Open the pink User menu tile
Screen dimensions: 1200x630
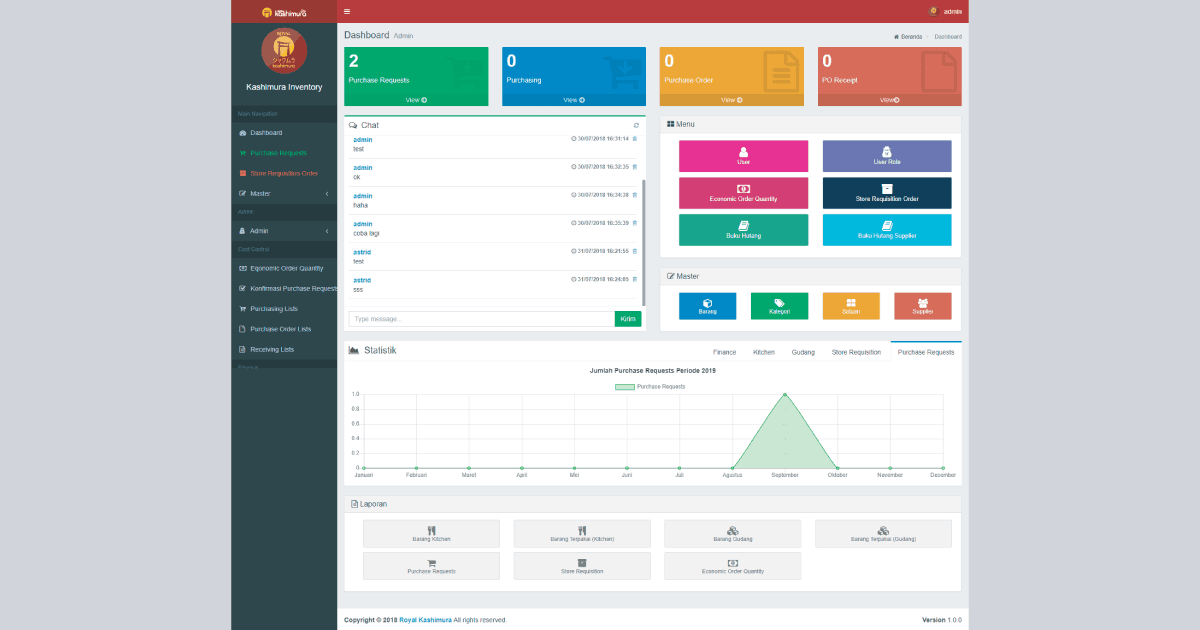(x=743, y=156)
